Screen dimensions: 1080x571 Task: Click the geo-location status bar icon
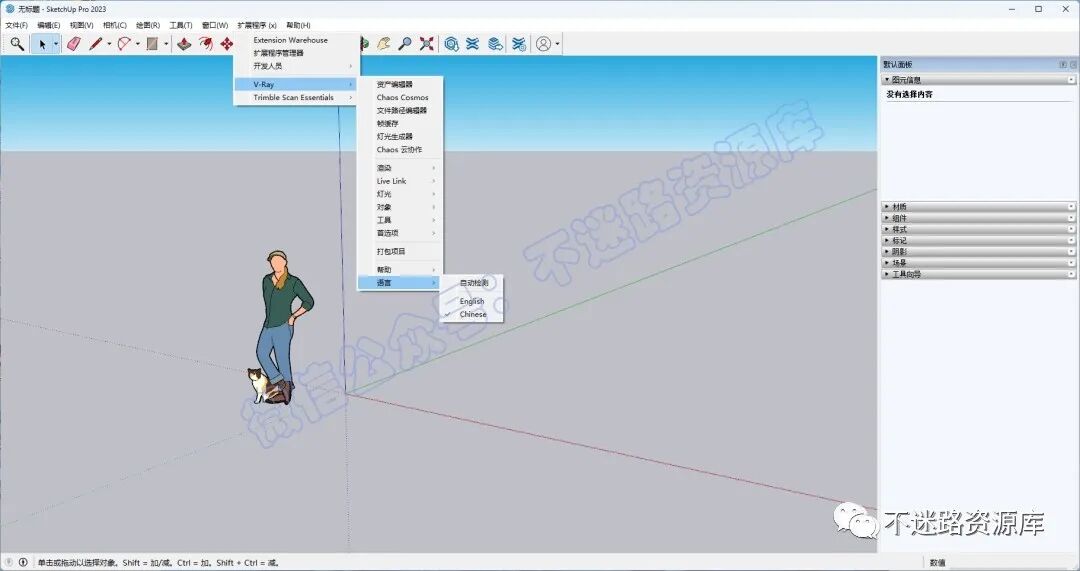[9, 562]
